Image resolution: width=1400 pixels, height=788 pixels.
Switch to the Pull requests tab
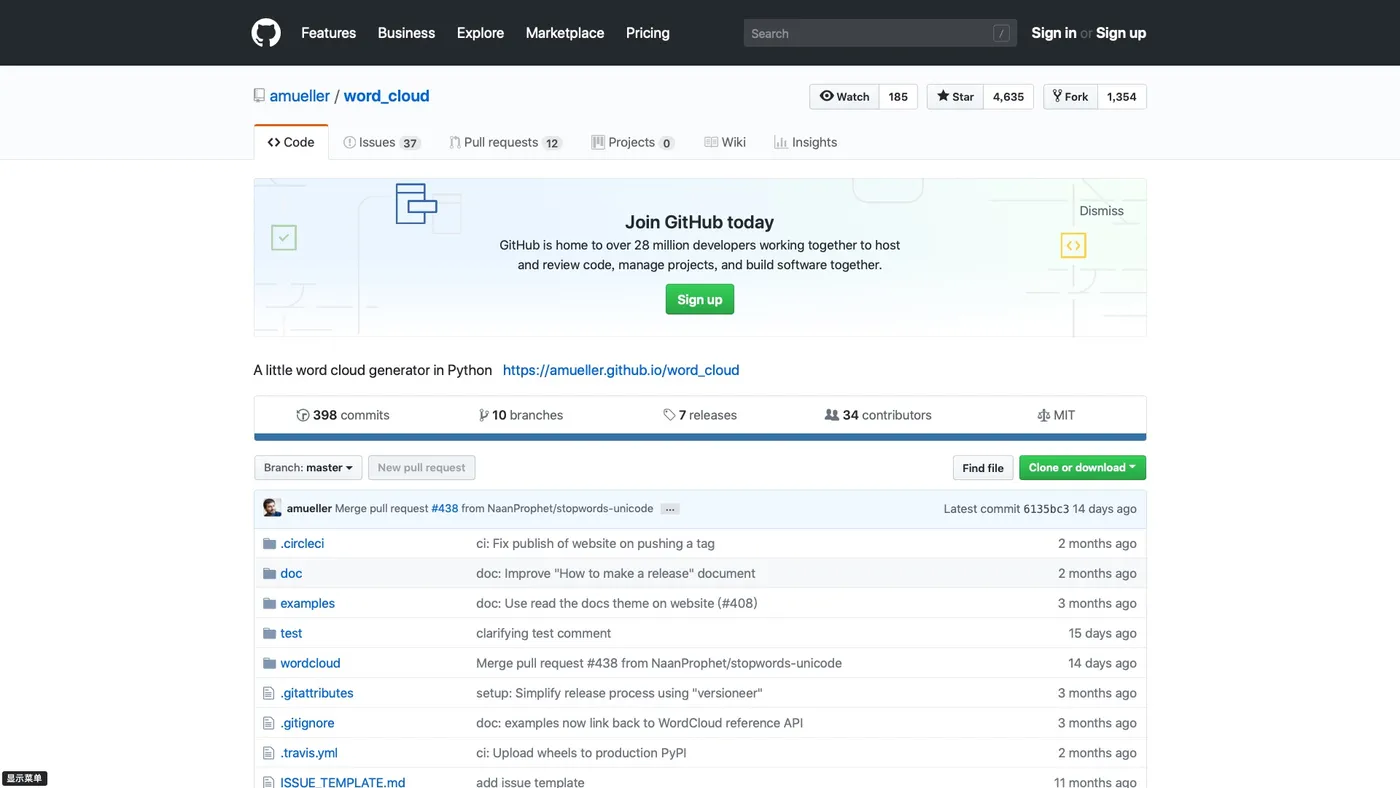[x=506, y=142]
